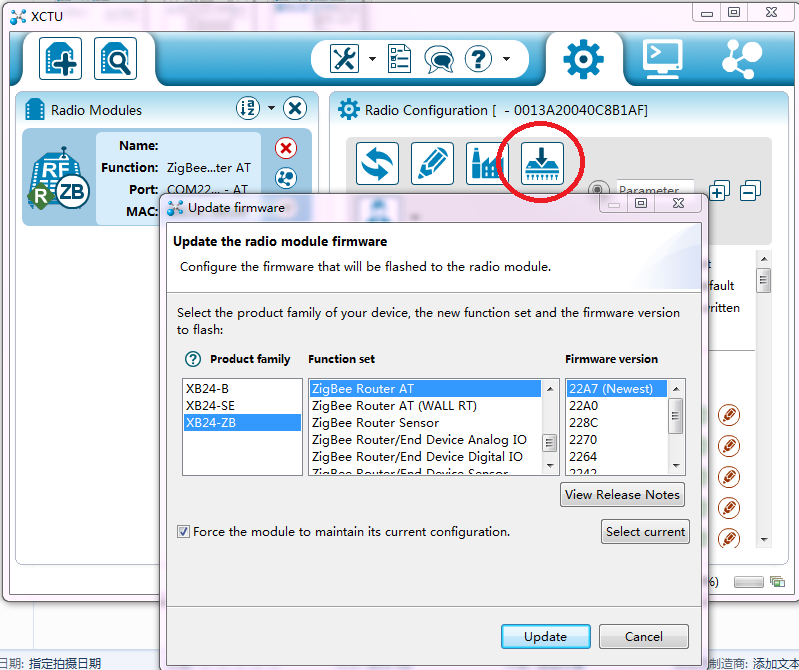This screenshot has width=799, height=670.
Task: Select firmware version 228C
Action: coord(617,422)
